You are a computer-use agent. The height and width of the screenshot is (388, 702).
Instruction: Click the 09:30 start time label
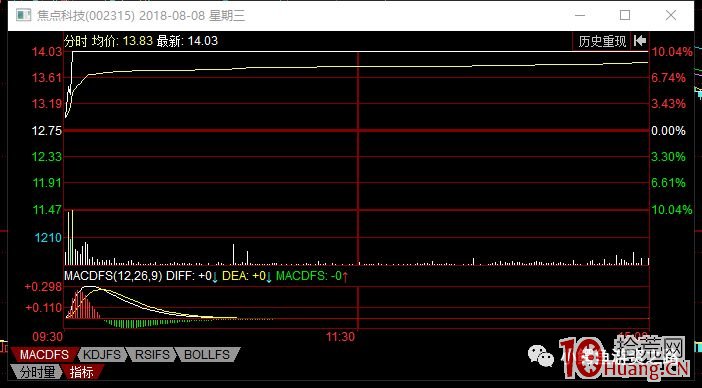47,337
